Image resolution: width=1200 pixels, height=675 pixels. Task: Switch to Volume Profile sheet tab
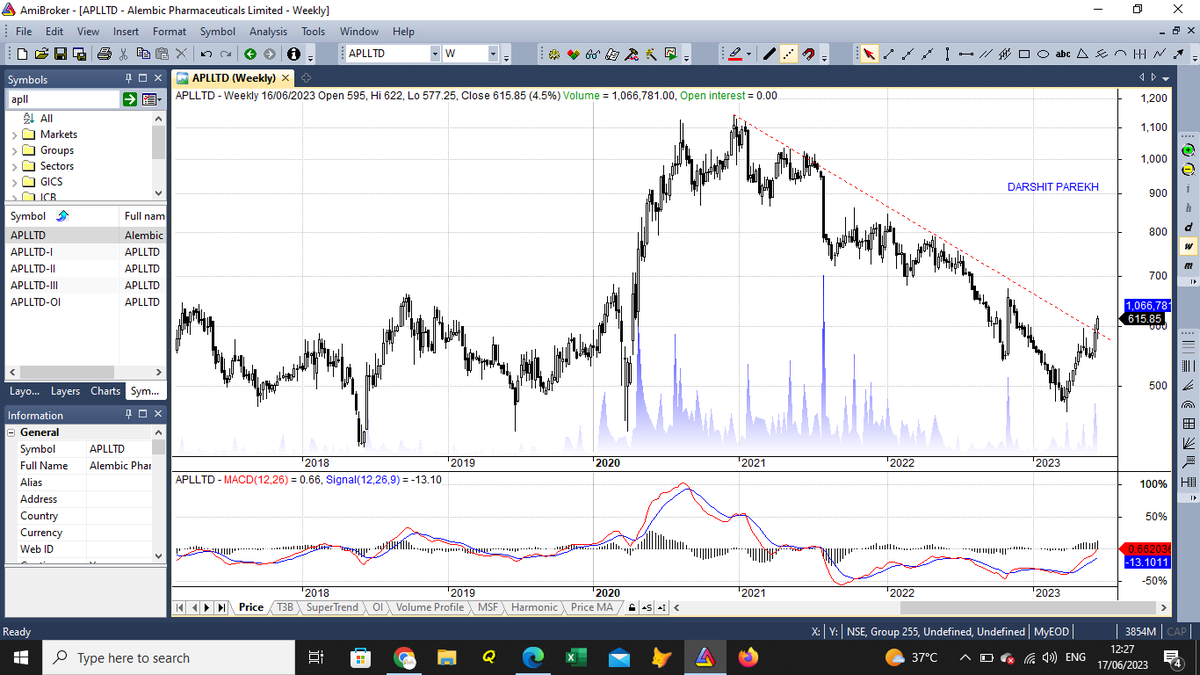432,607
